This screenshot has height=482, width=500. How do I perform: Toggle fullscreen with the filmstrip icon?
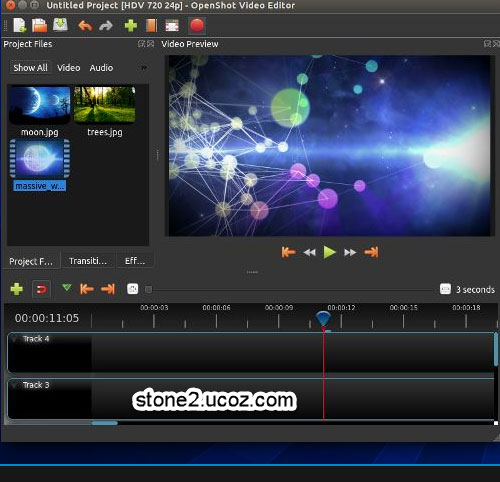[x=172, y=26]
